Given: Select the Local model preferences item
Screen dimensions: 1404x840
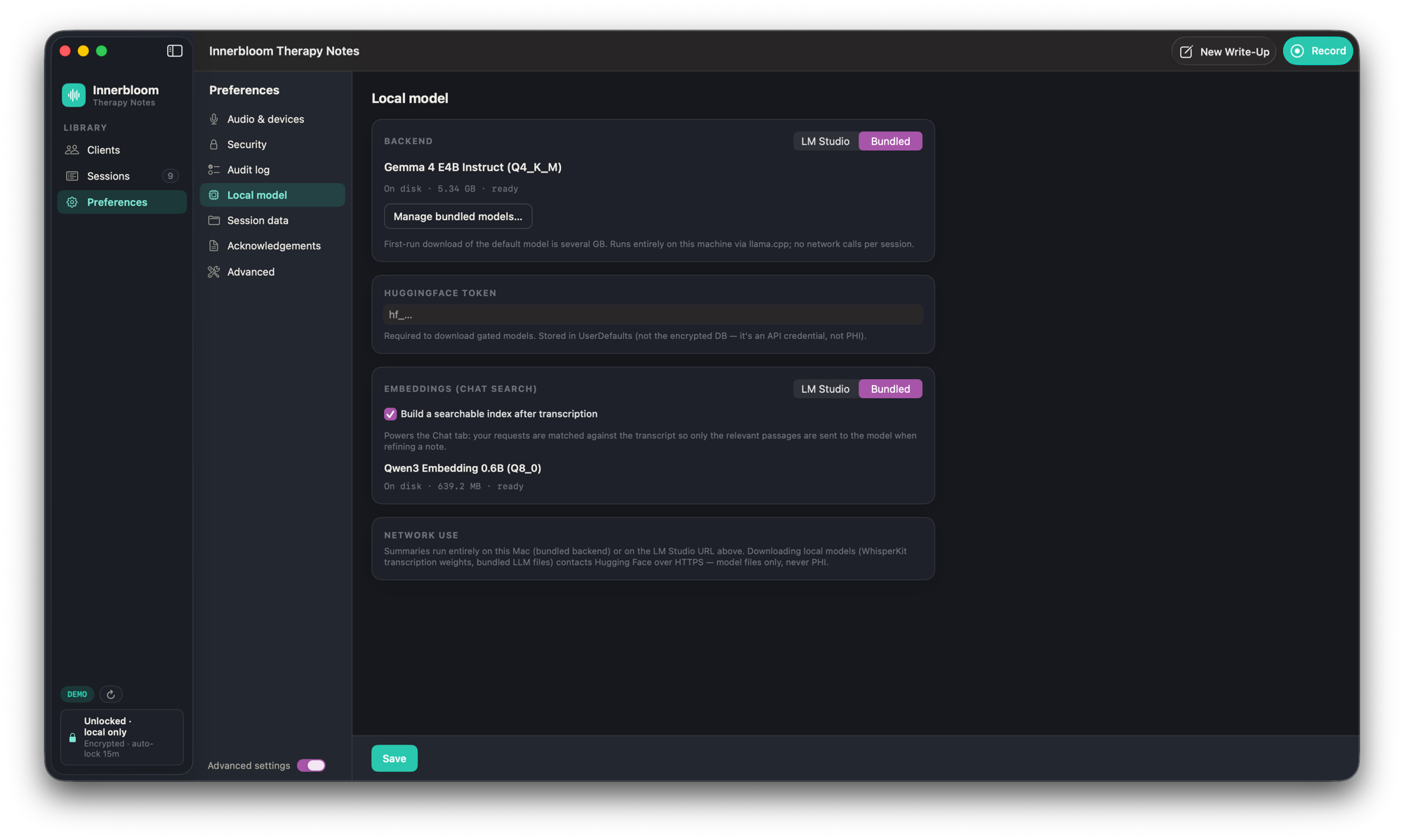Looking at the screenshot, I should click(272, 194).
